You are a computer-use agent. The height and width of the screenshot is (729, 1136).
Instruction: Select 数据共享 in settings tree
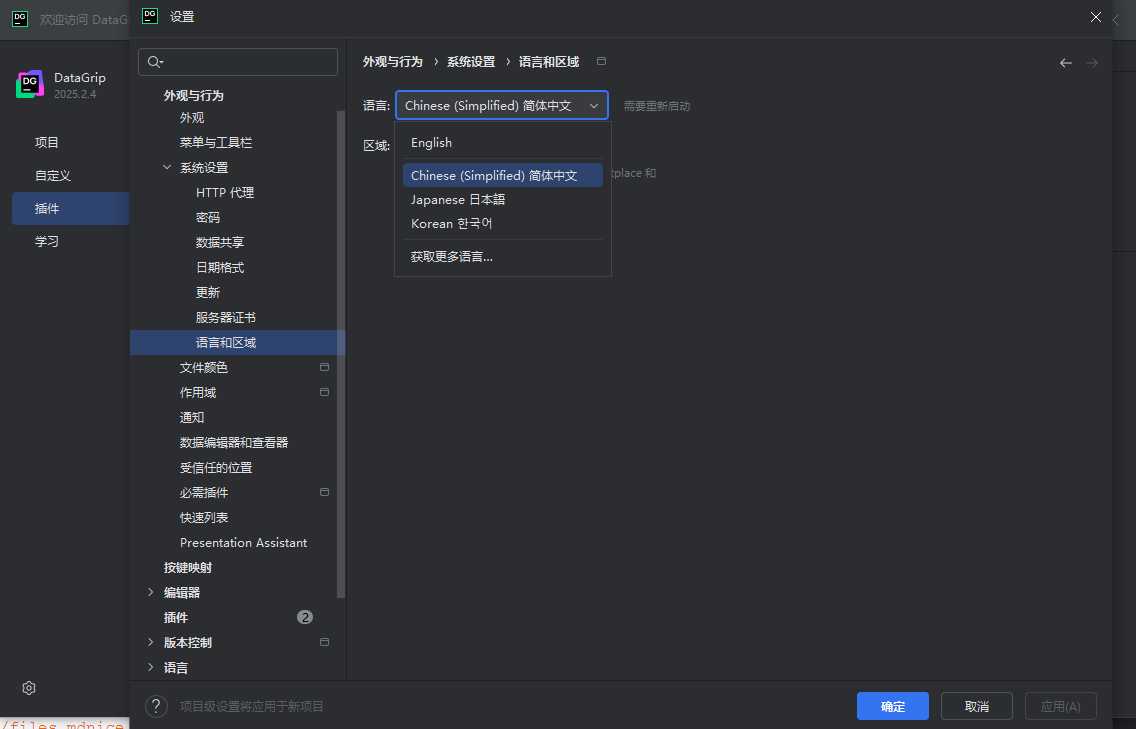click(x=220, y=243)
